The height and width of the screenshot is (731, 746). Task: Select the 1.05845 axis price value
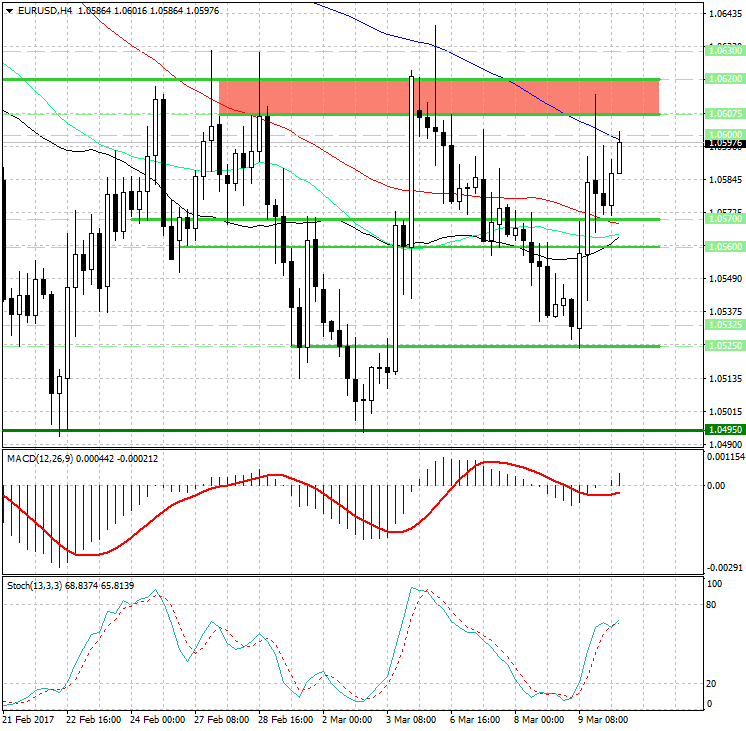(725, 179)
